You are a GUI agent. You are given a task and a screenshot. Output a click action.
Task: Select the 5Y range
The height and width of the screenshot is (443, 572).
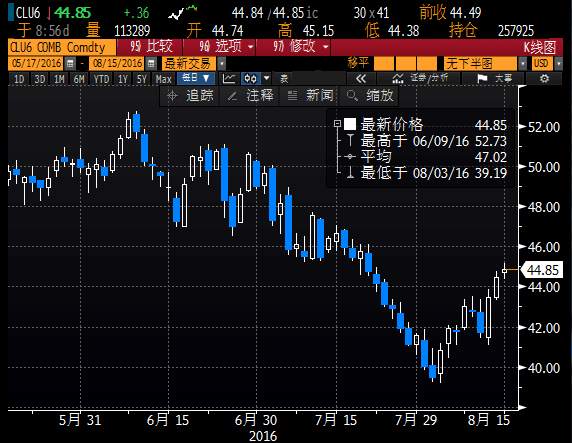click(x=142, y=79)
